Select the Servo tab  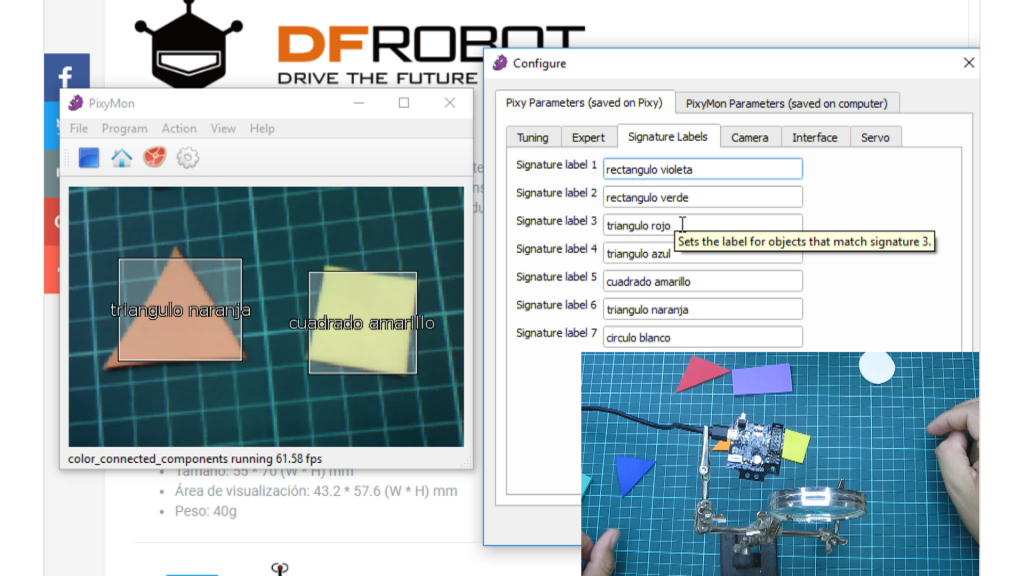[875, 137]
